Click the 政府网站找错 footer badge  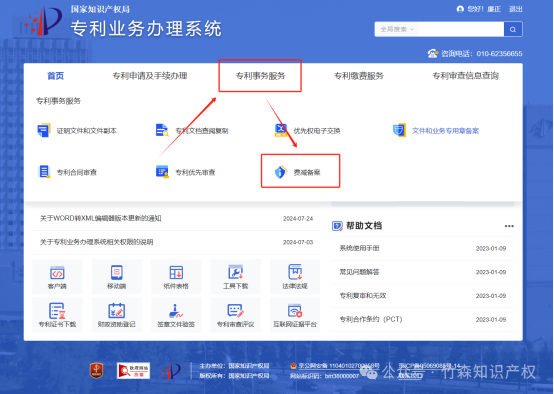coord(134,370)
